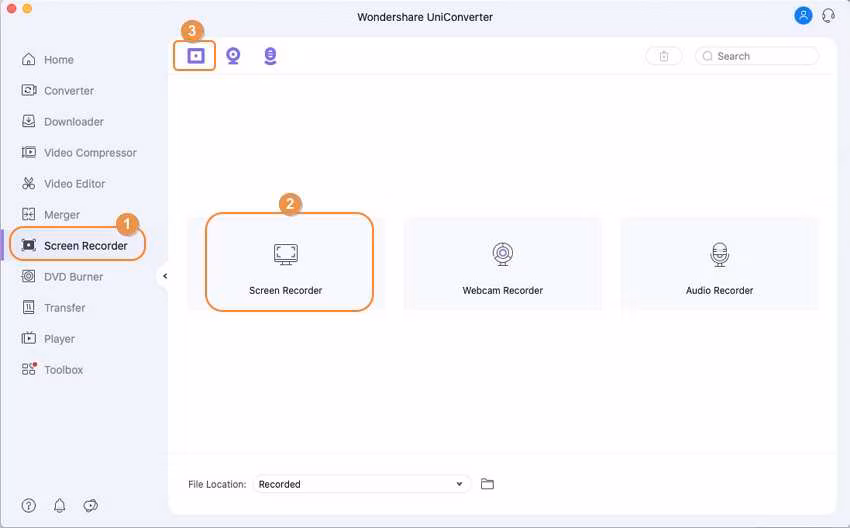Select the audio recorder microphone toolbar icon
The height and width of the screenshot is (528, 850).
[x=270, y=56]
